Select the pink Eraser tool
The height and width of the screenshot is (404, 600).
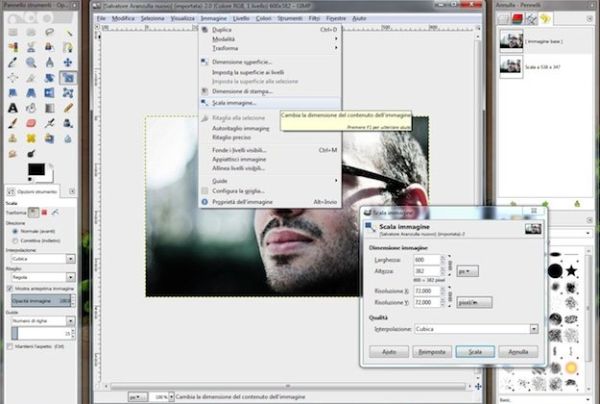click(x=31, y=123)
